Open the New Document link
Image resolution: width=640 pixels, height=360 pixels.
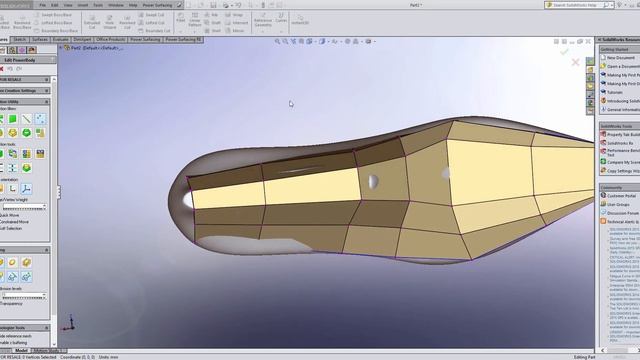[x=620, y=58]
